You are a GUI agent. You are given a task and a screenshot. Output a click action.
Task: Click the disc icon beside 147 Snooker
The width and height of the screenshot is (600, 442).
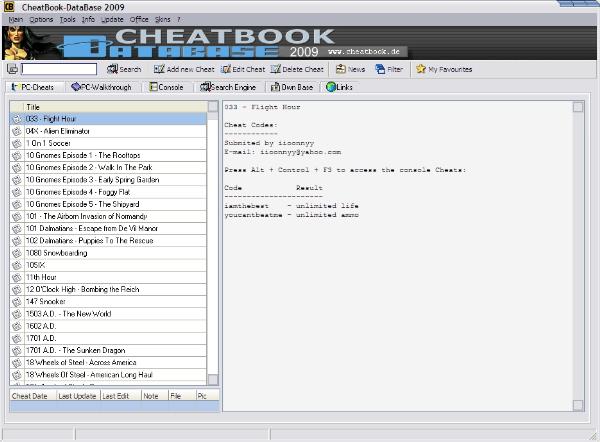click(x=16, y=302)
